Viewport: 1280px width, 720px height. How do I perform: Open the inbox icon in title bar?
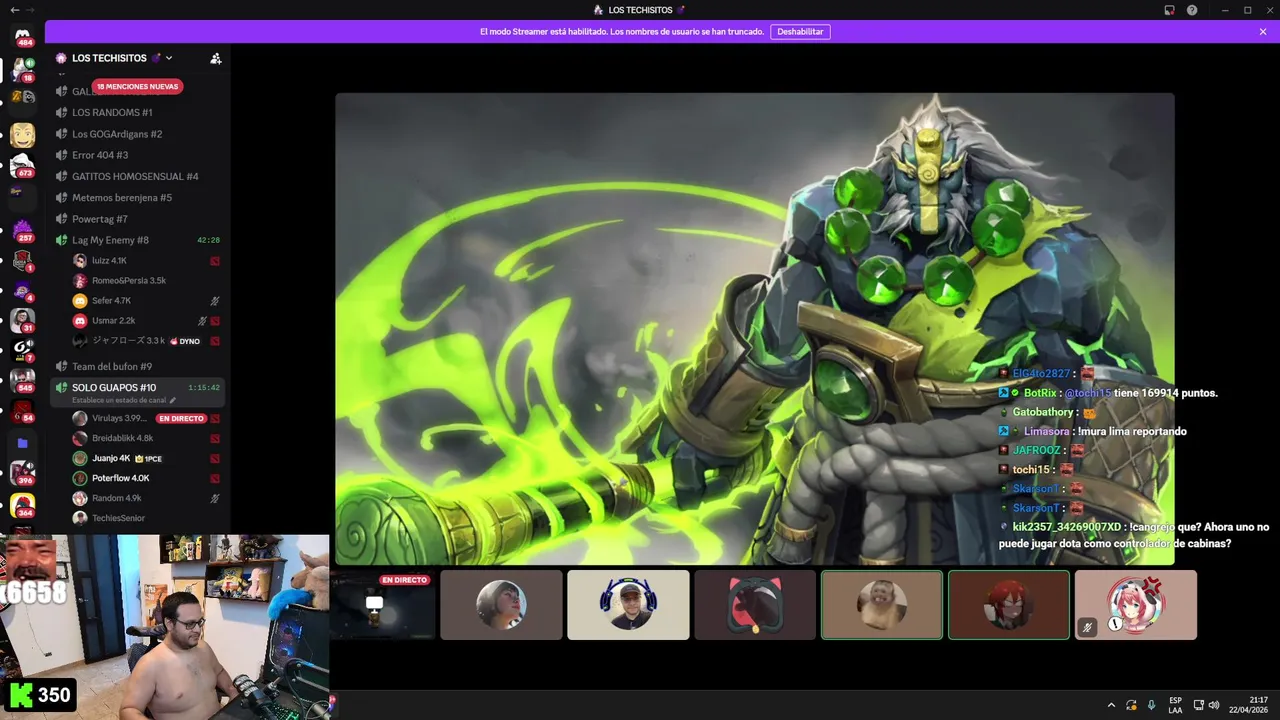click(x=1169, y=10)
